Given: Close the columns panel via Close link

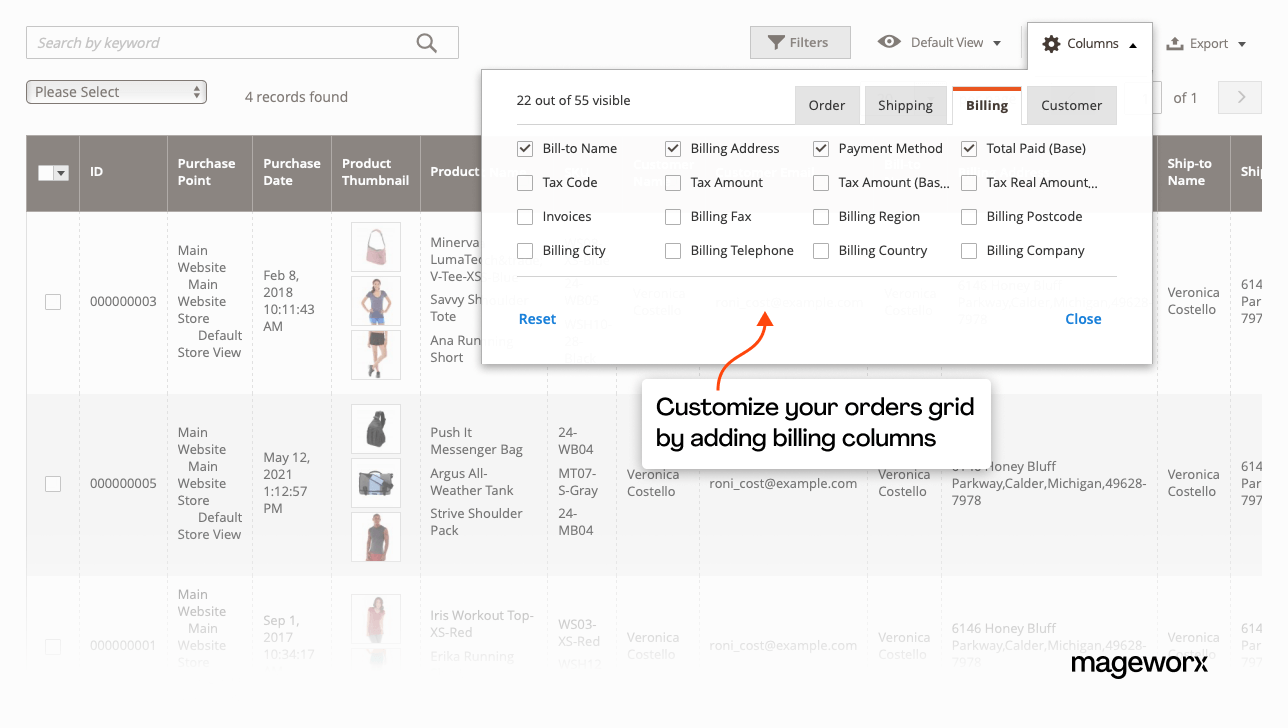Looking at the screenshot, I should pos(1083,318).
